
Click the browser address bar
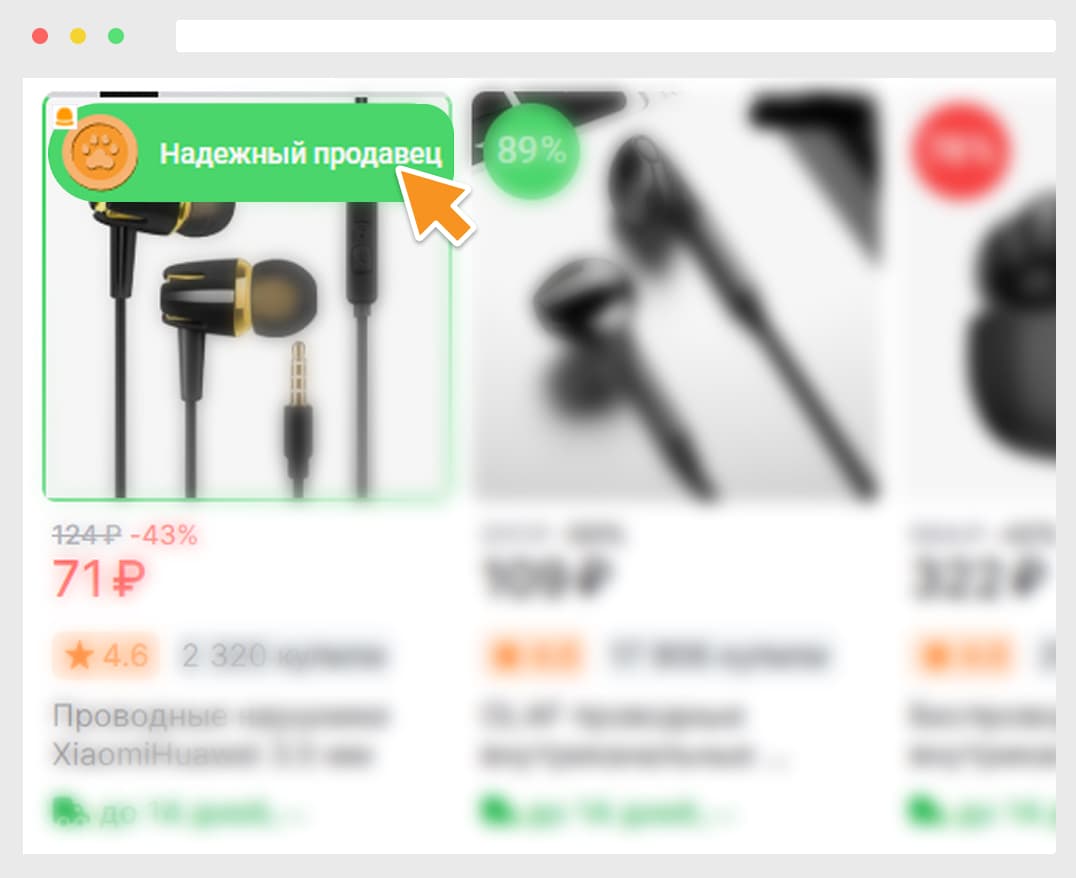pyautogui.click(x=616, y=36)
